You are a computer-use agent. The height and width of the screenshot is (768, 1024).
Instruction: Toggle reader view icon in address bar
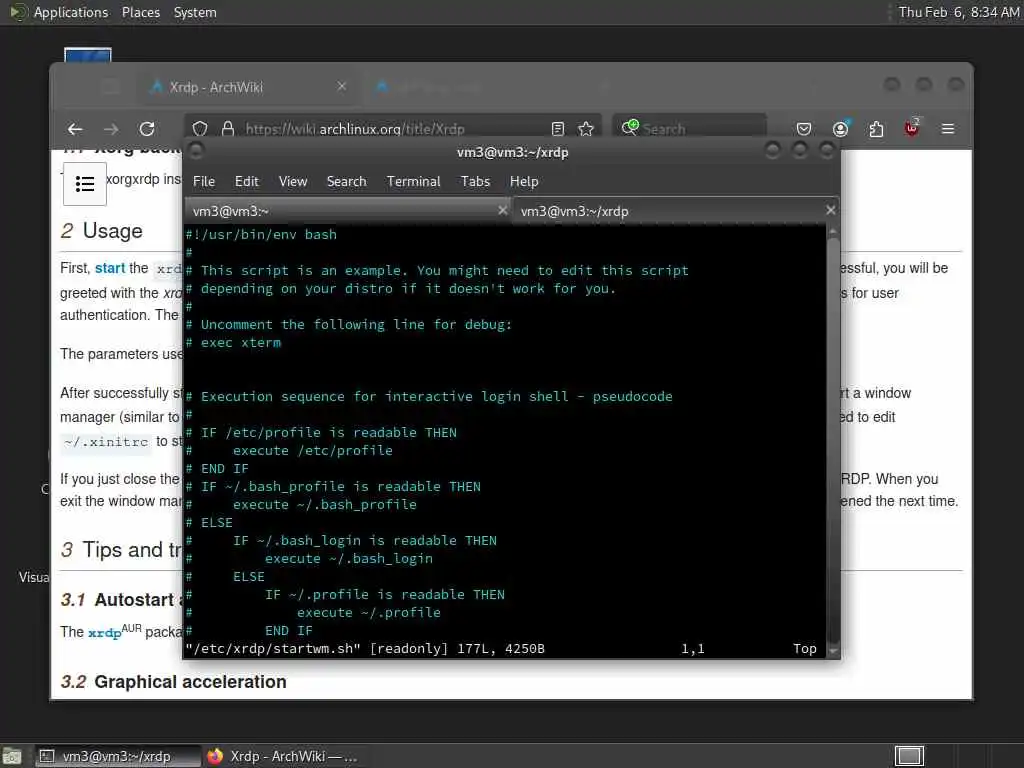point(558,129)
